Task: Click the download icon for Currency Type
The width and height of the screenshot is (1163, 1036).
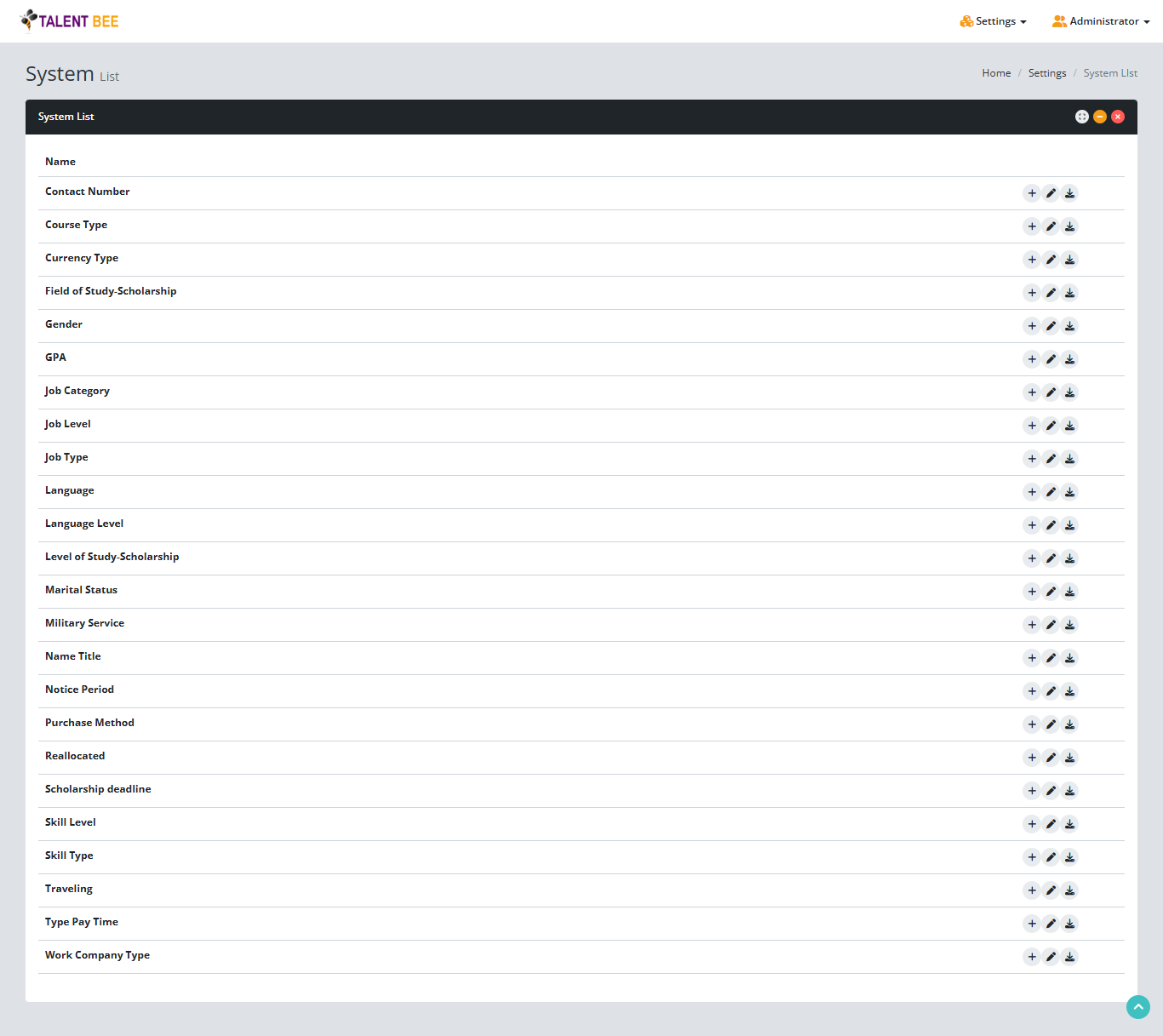Action: point(1070,260)
